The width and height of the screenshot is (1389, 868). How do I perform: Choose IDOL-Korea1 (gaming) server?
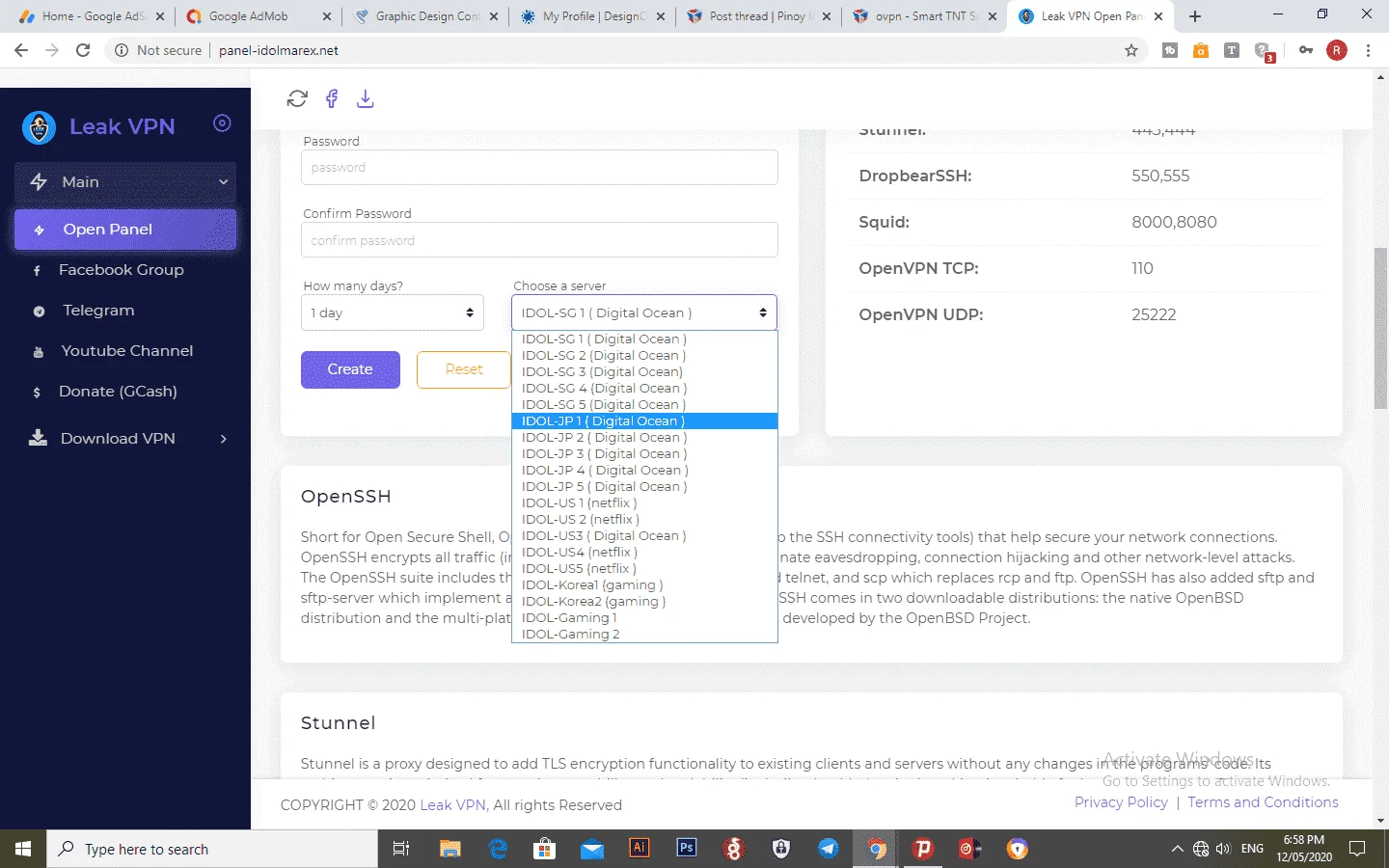tap(644, 585)
